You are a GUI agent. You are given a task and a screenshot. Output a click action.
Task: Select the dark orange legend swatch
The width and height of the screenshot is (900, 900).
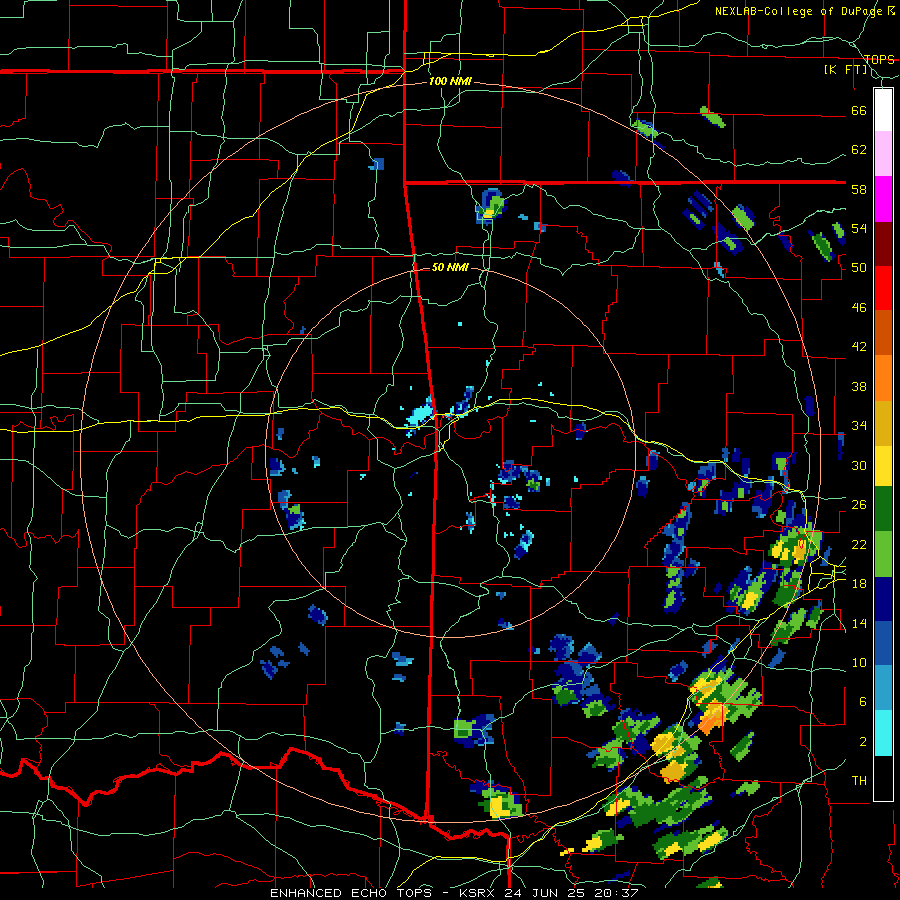[x=883, y=332]
